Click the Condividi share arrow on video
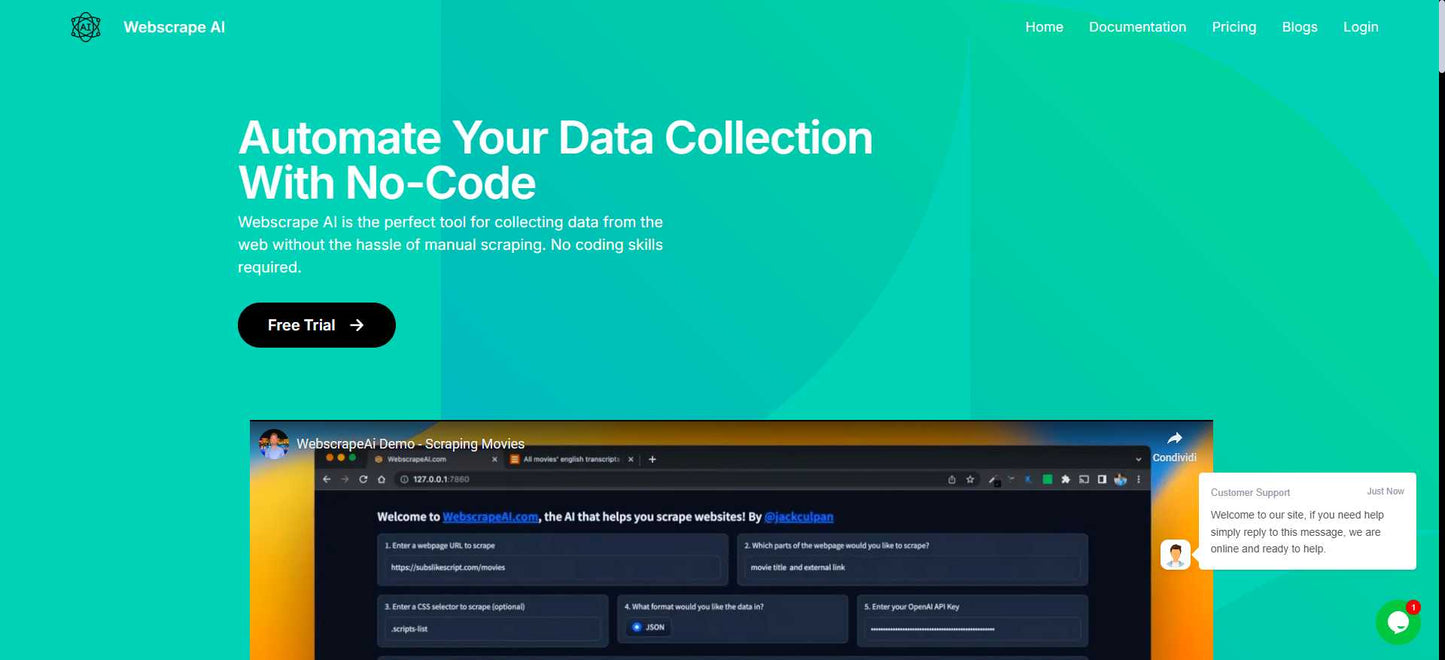 (x=1174, y=439)
